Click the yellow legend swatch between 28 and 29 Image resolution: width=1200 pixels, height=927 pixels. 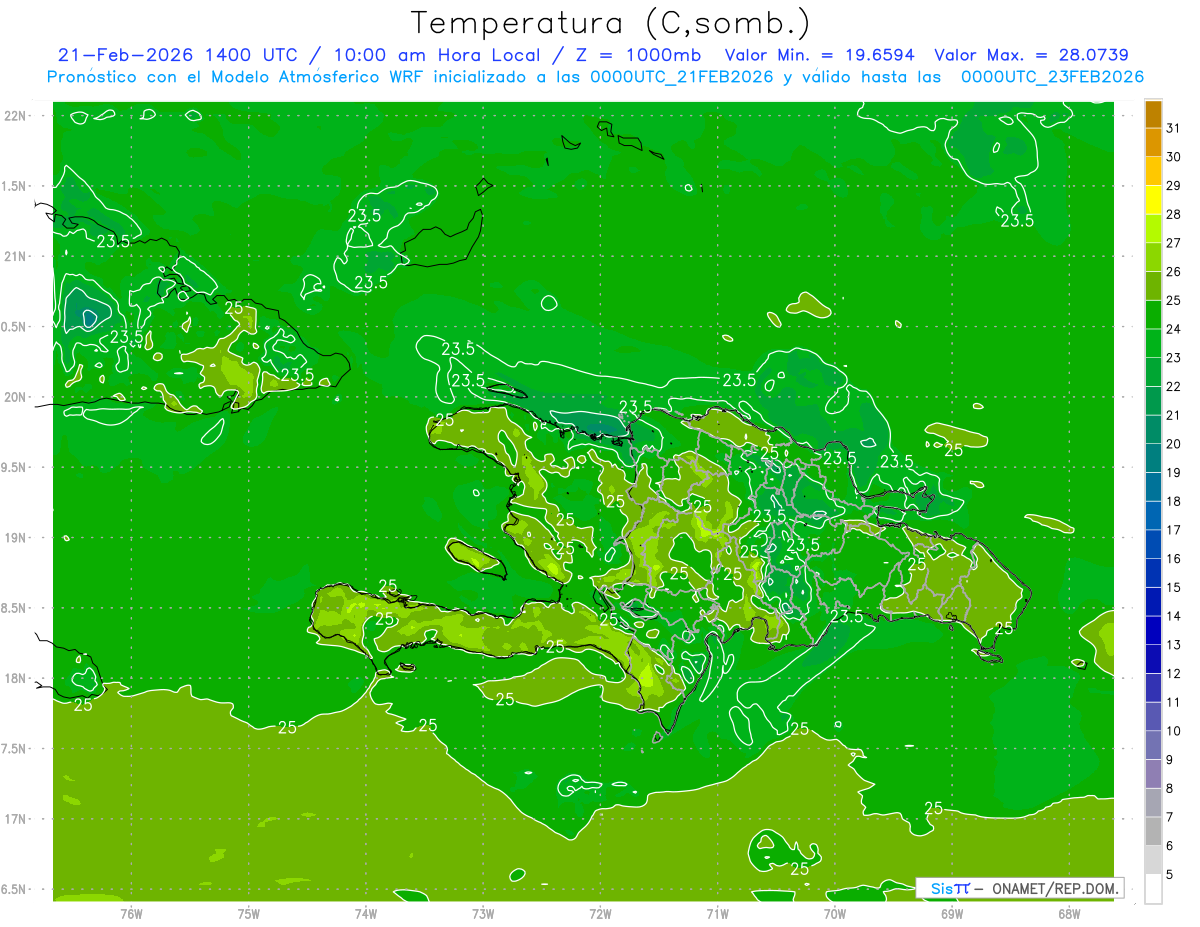click(x=1153, y=199)
